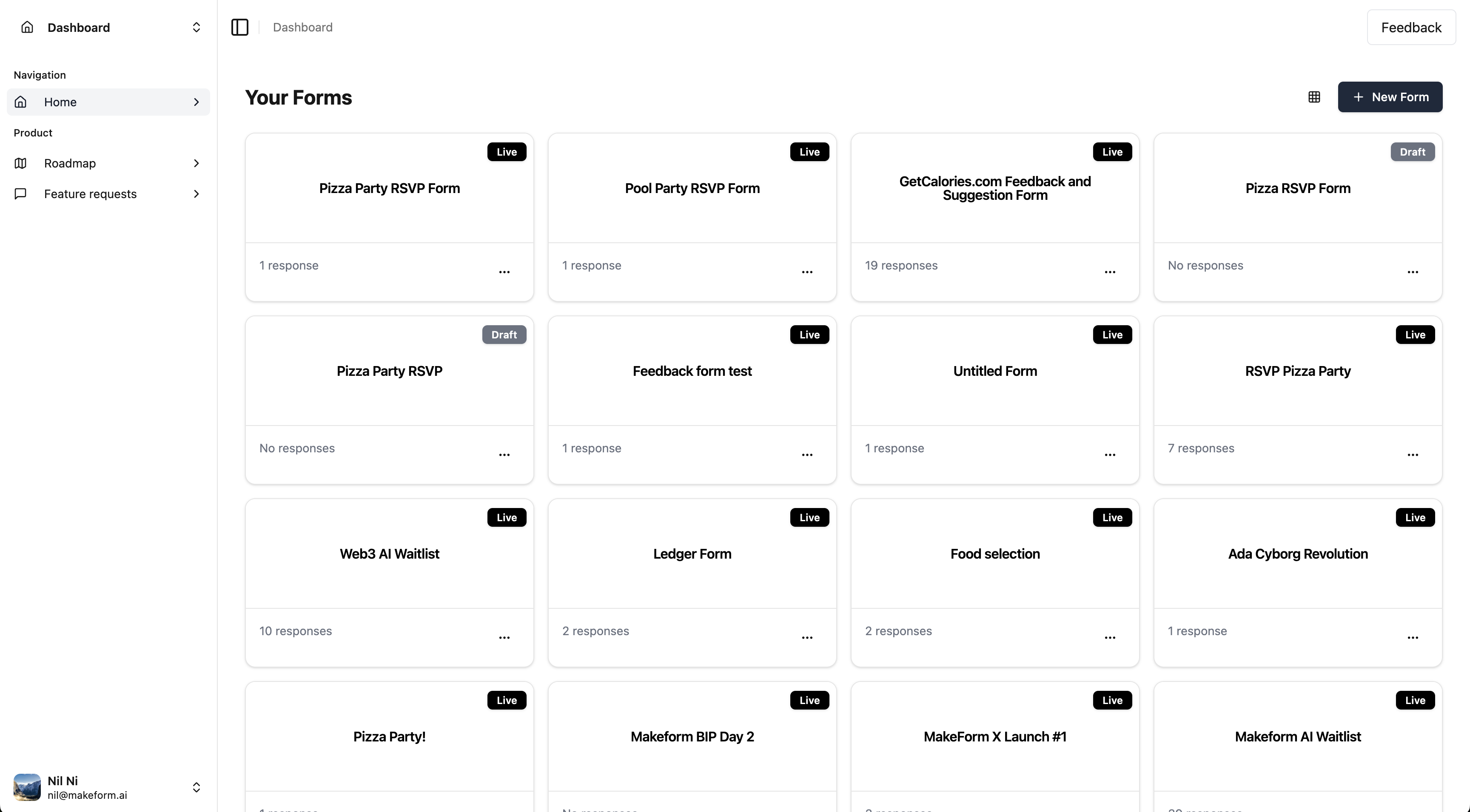This screenshot has height=812, width=1470.
Task: Expand the workspace switcher next to Dashboard
Action: point(197,27)
